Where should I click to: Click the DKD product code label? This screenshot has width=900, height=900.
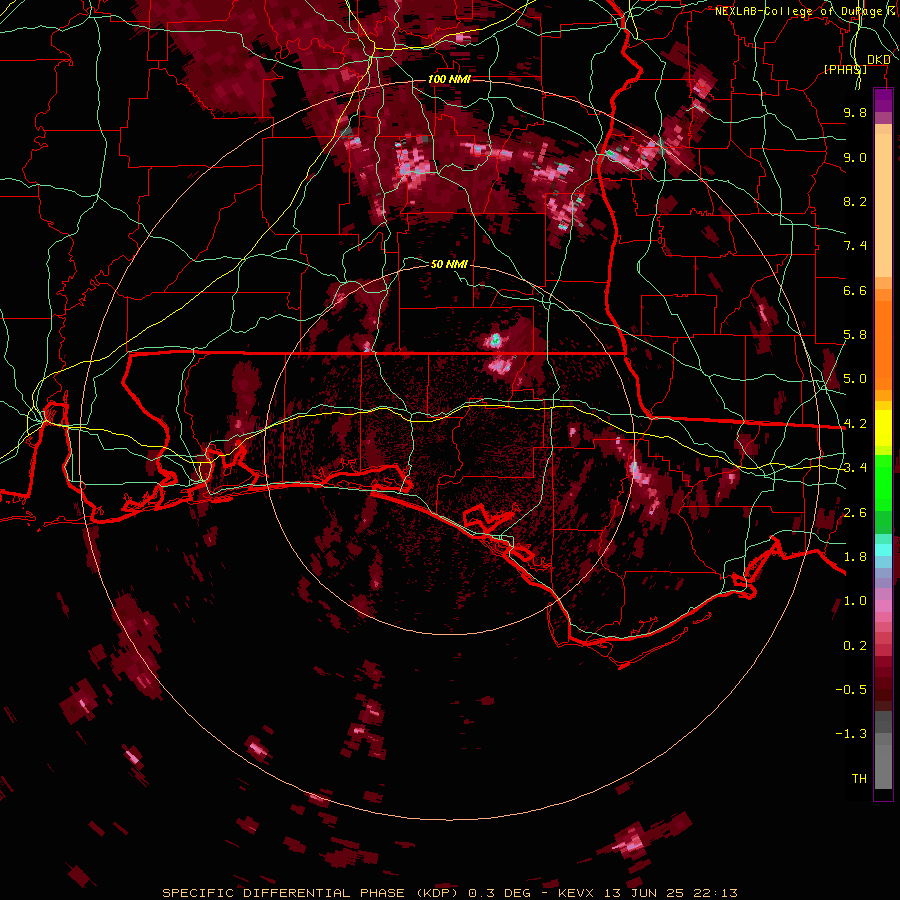(879, 60)
